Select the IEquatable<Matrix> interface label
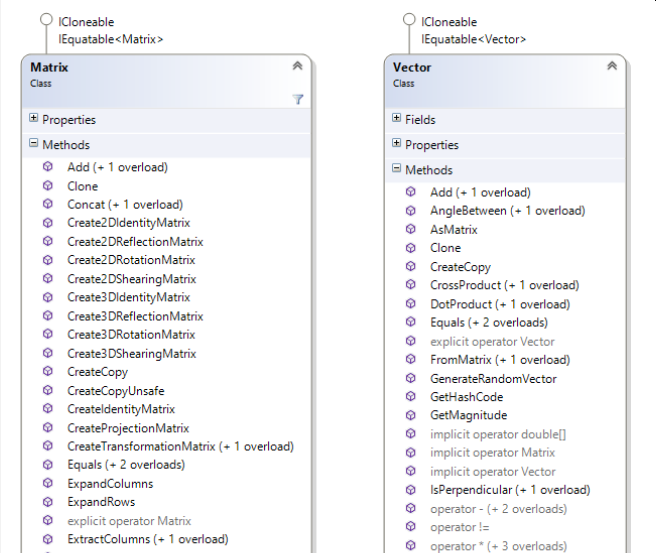The image size is (656, 553). [110, 39]
